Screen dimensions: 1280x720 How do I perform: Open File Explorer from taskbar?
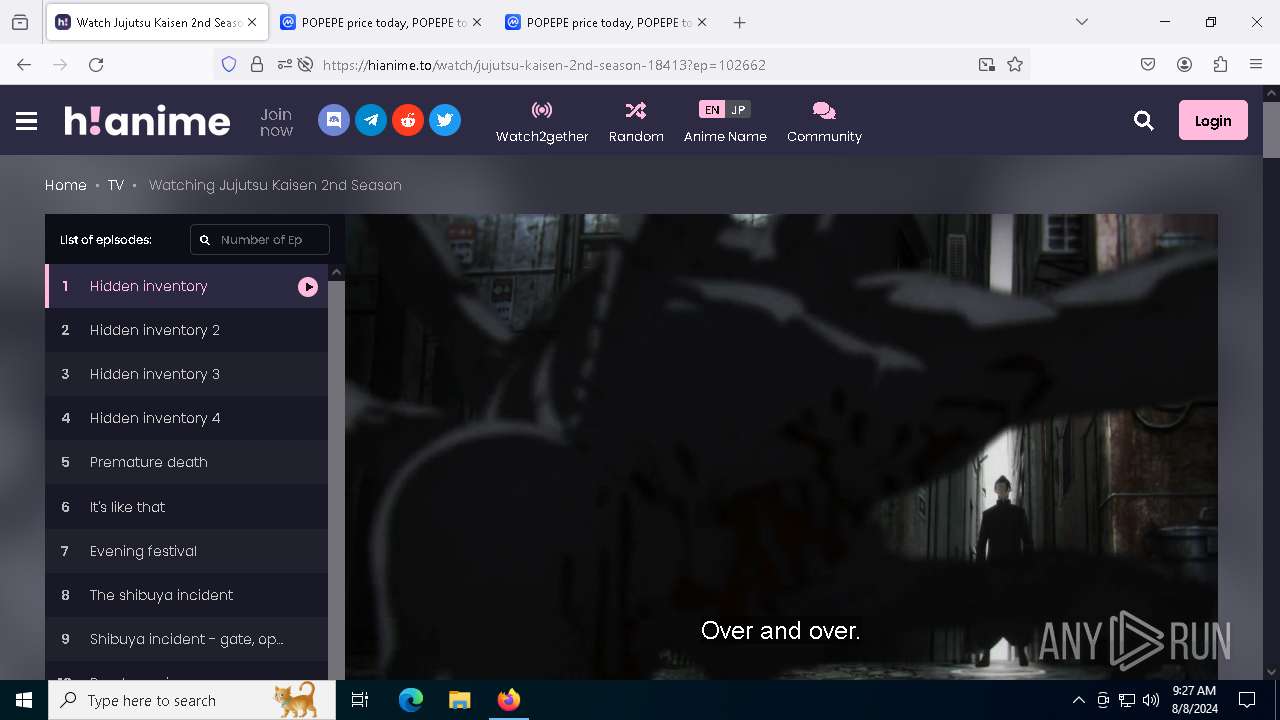click(459, 700)
